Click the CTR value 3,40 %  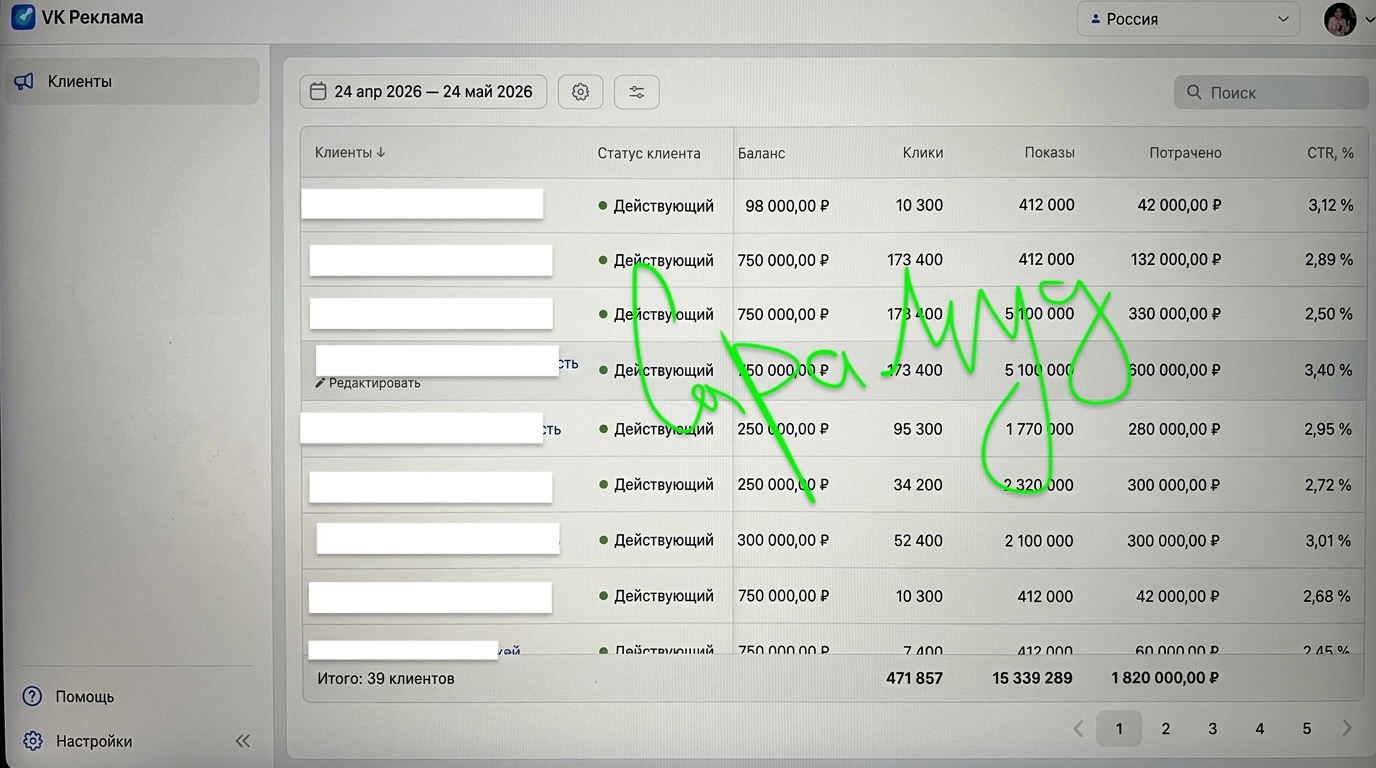[1328, 370]
